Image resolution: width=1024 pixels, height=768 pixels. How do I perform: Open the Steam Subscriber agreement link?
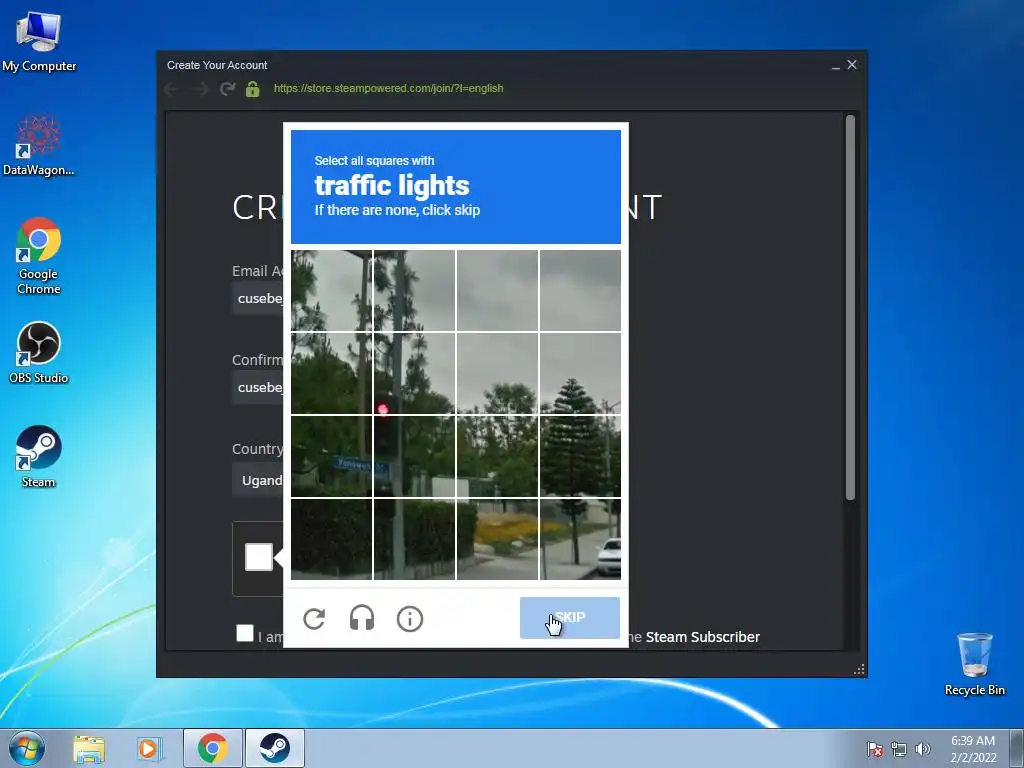click(703, 637)
